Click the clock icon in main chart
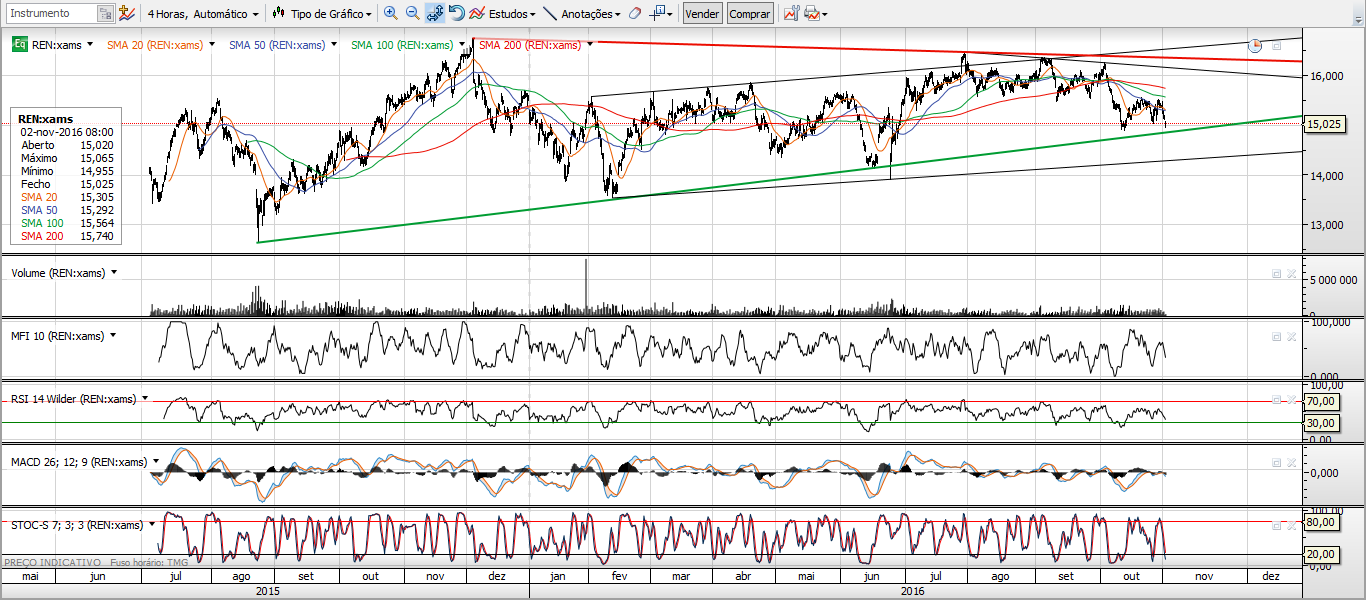This screenshot has height=600, width=1366. 1256,45
